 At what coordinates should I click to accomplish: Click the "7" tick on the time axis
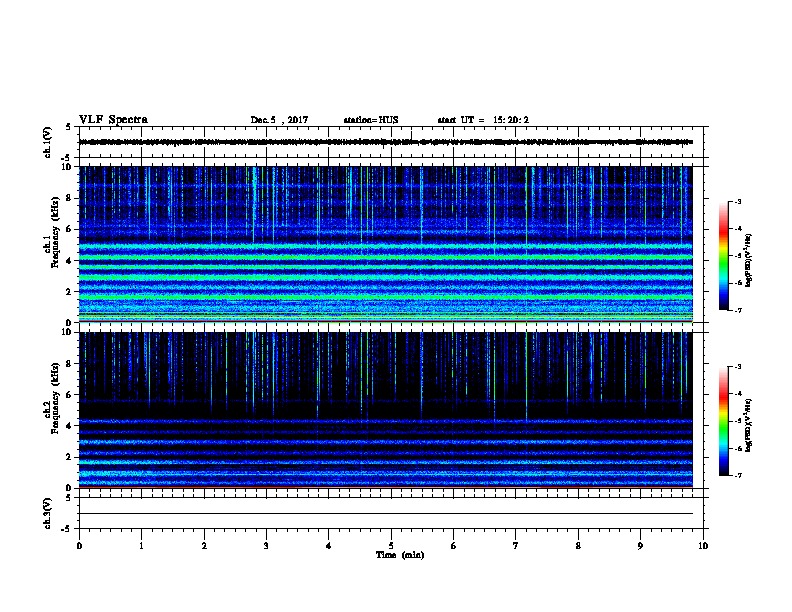[516, 546]
